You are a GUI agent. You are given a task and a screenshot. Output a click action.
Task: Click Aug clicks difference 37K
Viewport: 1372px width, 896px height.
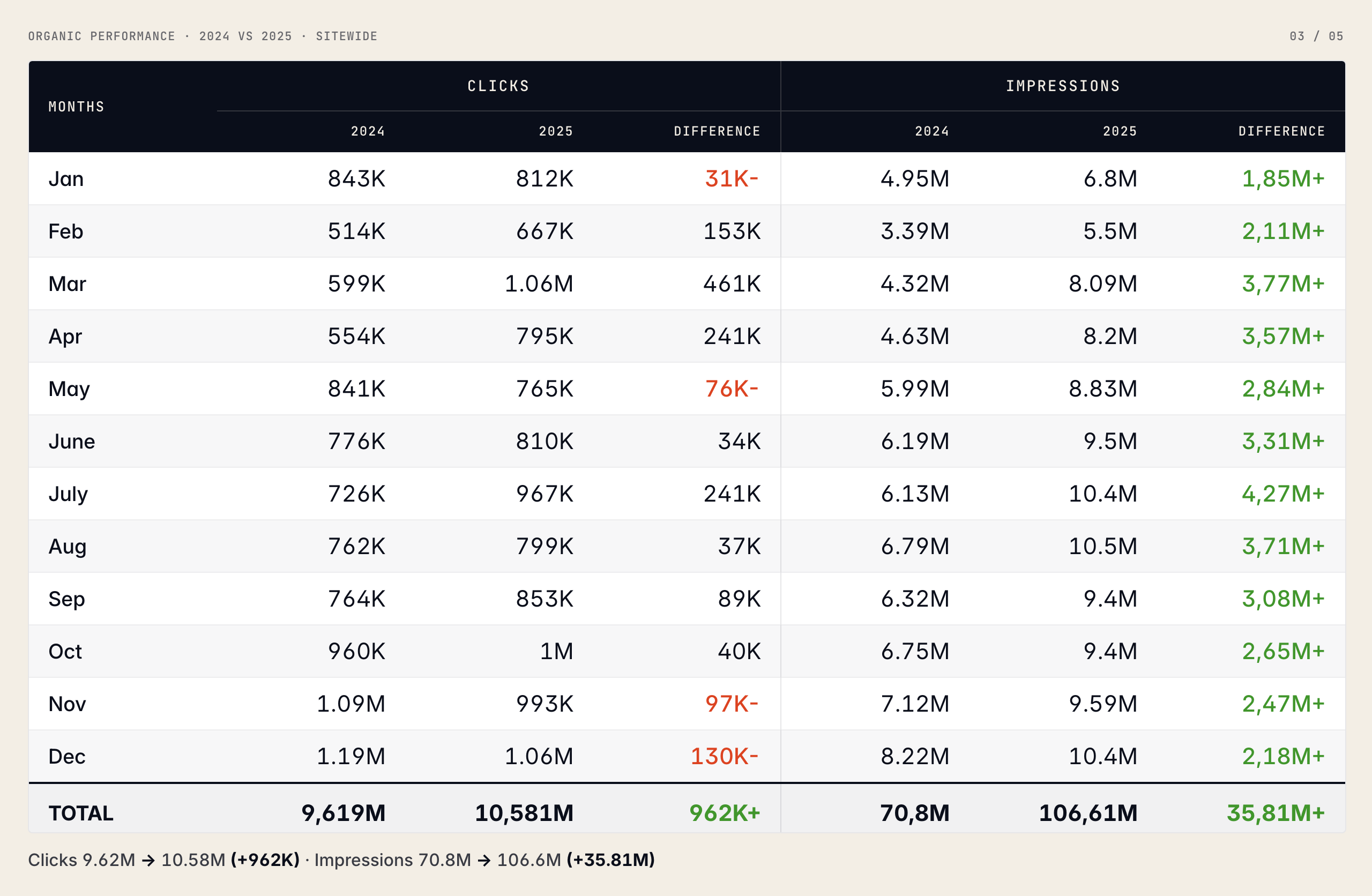point(739,546)
